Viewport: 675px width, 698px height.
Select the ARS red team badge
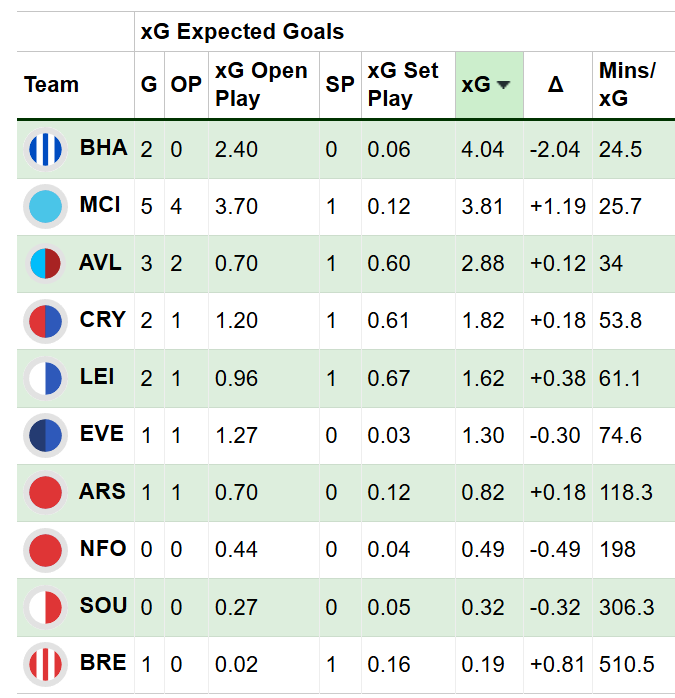click(x=46, y=492)
